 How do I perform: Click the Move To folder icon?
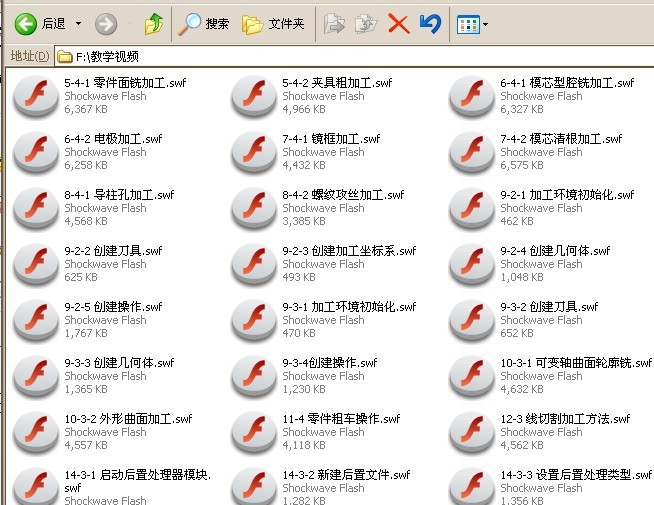tap(334, 24)
